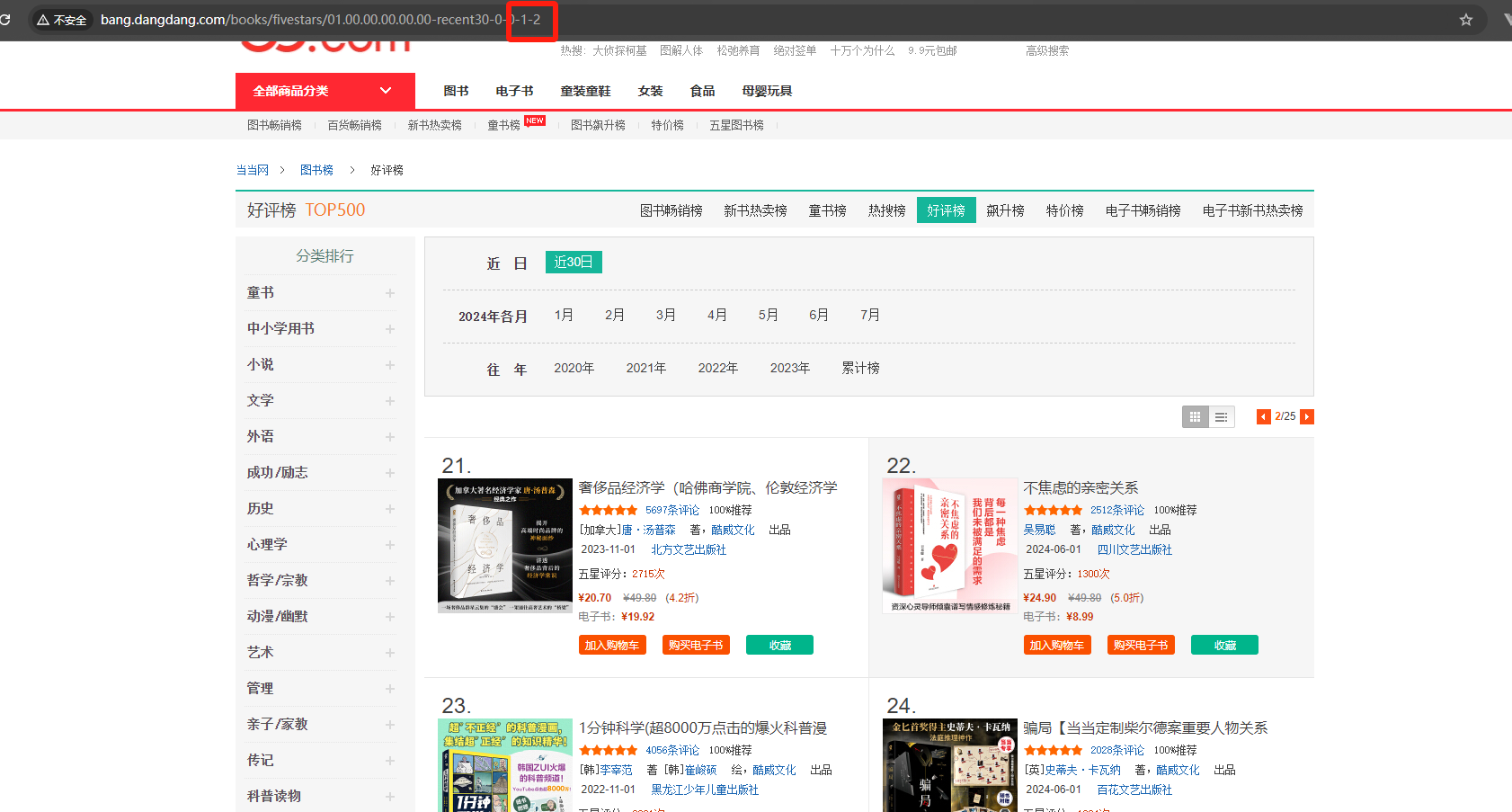Select 科普读物 category in sidebar
The image size is (1512, 812).
pos(274,796)
